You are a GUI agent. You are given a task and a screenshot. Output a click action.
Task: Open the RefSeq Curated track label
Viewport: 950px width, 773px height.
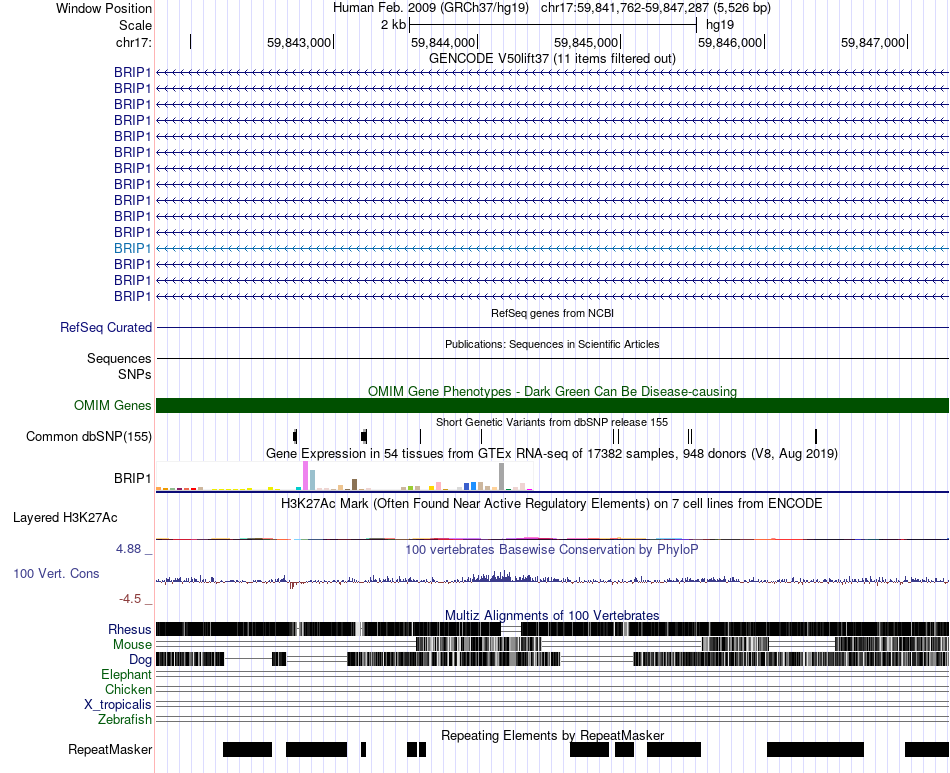click(106, 328)
